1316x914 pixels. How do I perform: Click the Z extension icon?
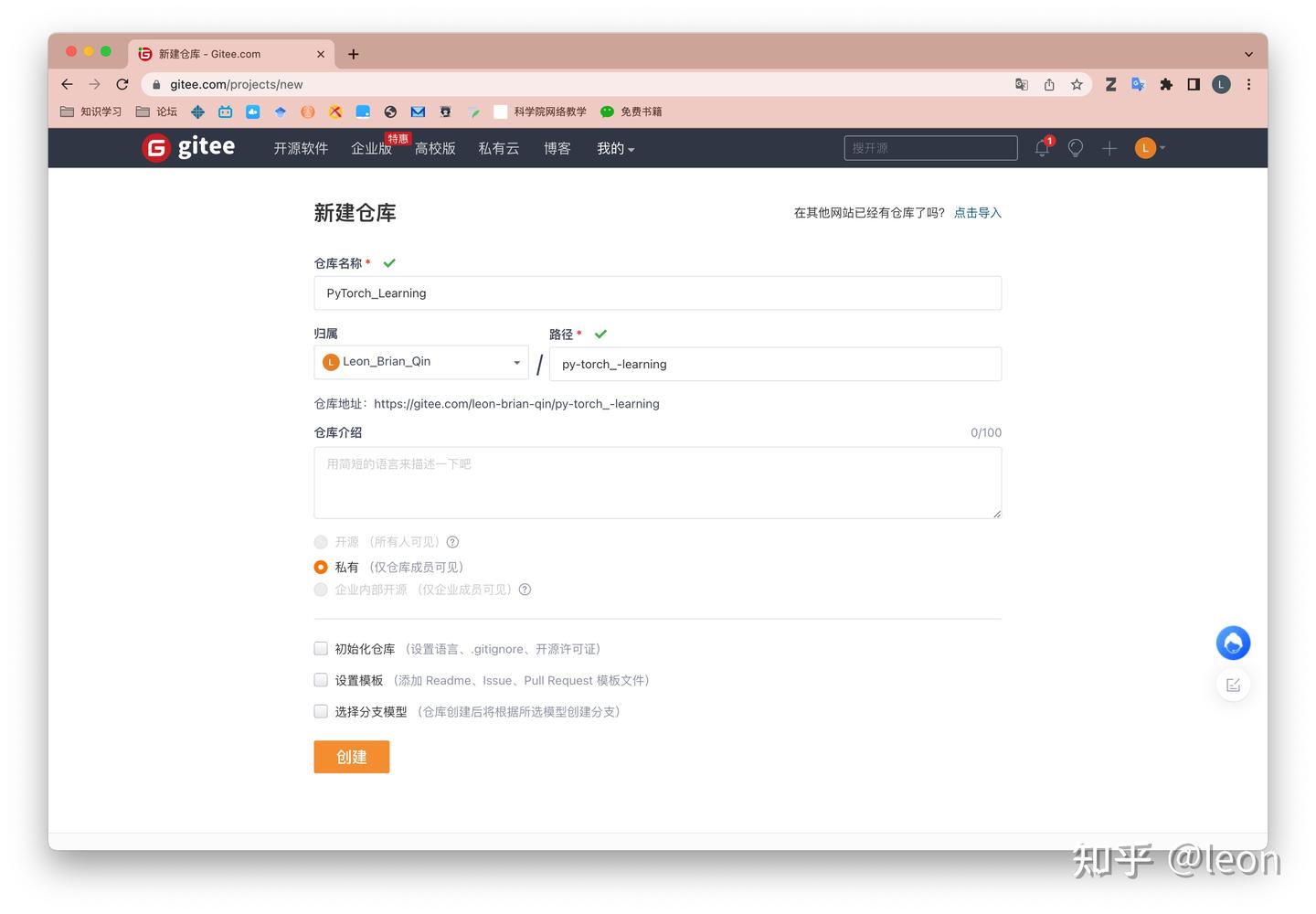click(1111, 84)
